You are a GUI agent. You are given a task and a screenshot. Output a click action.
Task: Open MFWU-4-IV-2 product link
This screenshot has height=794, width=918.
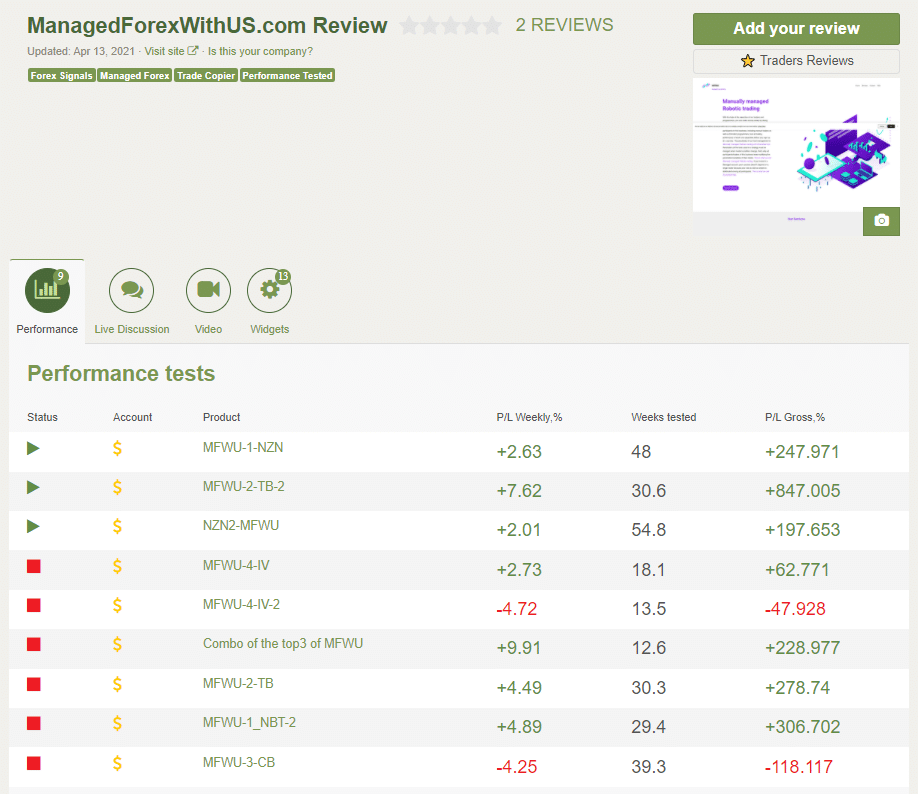tap(241, 604)
